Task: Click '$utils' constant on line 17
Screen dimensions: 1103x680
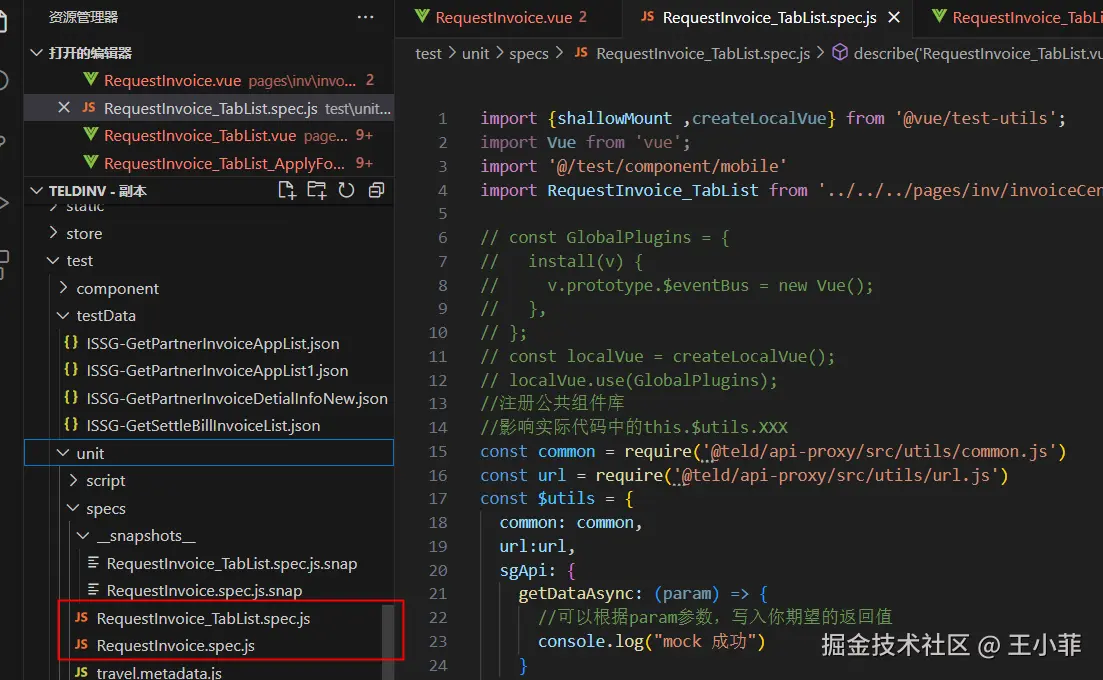Action: [x=566, y=499]
